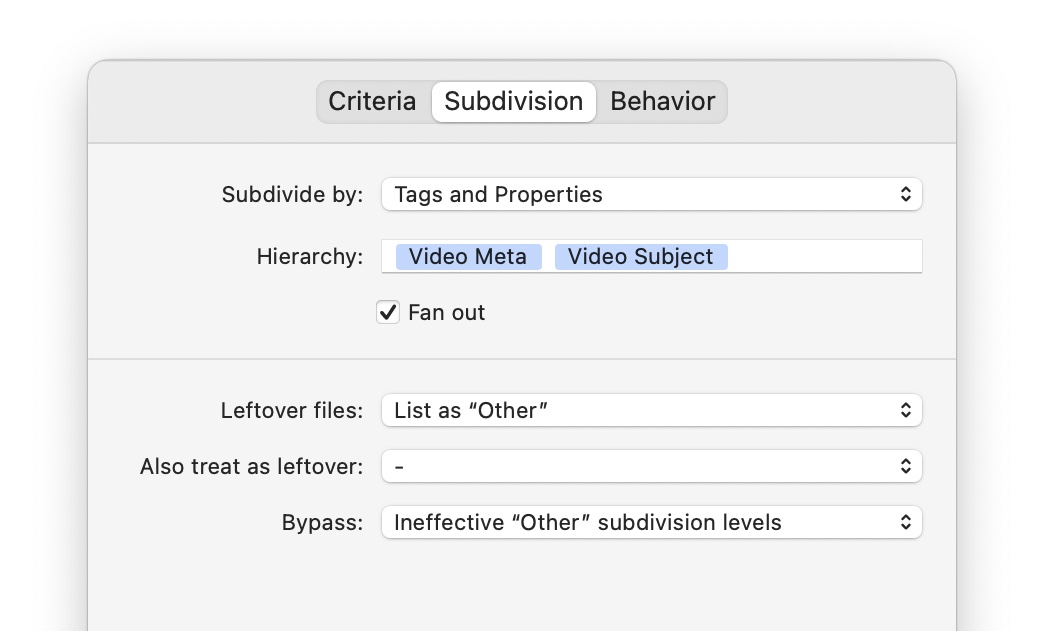1054x631 pixels.
Task: Click the Bypass label text
Action: point(322,522)
